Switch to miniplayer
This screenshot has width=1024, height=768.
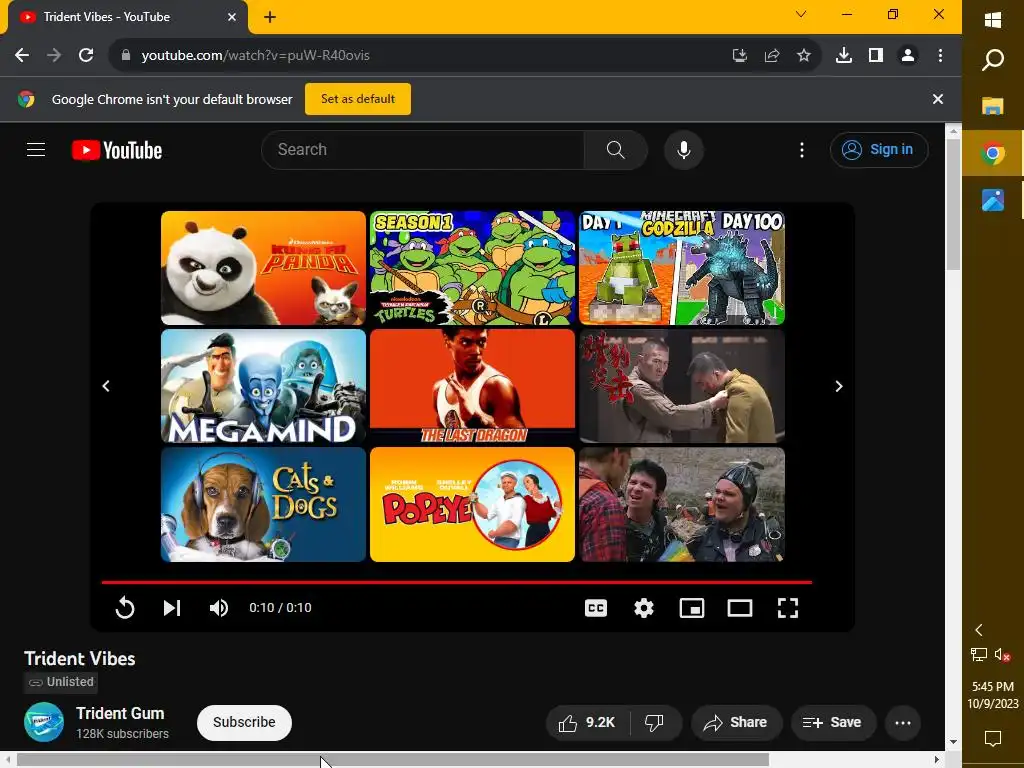pos(692,608)
